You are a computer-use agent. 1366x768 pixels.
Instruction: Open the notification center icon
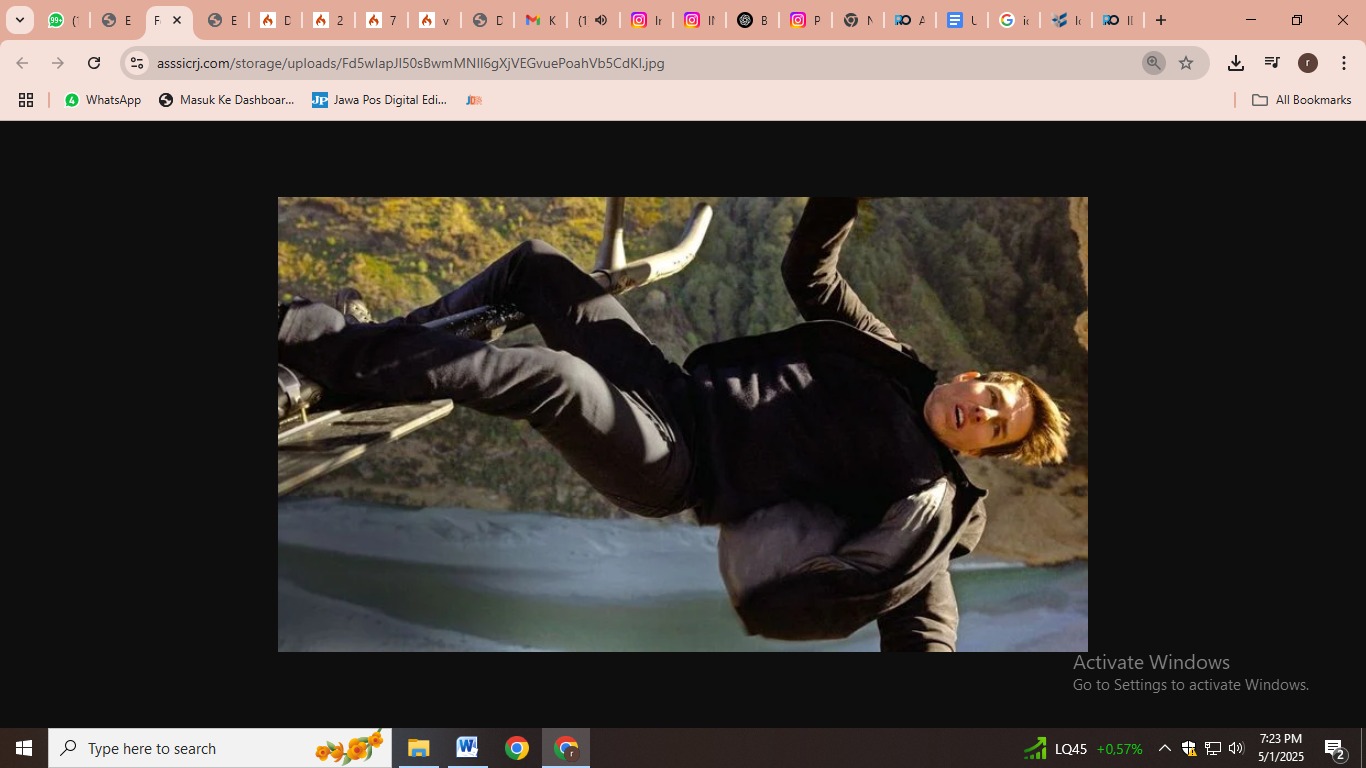[x=1334, y=748]
